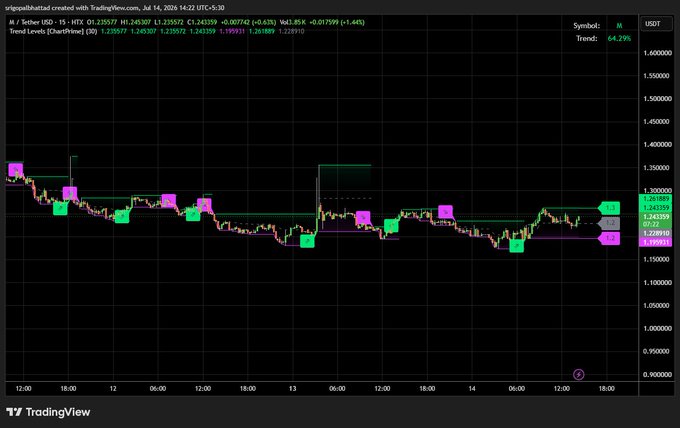
Task: Click the magenta 1.195931 value in indicator legend
Action: [x=232, y=31]
